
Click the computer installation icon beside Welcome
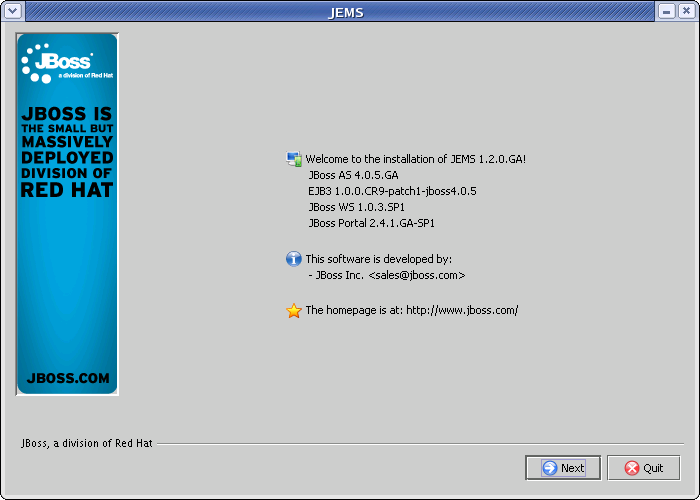[x=293, y=159]
